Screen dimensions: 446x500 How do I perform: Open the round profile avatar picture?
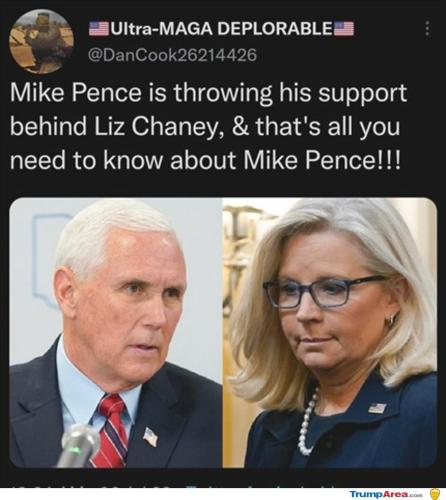coord(41,41)
